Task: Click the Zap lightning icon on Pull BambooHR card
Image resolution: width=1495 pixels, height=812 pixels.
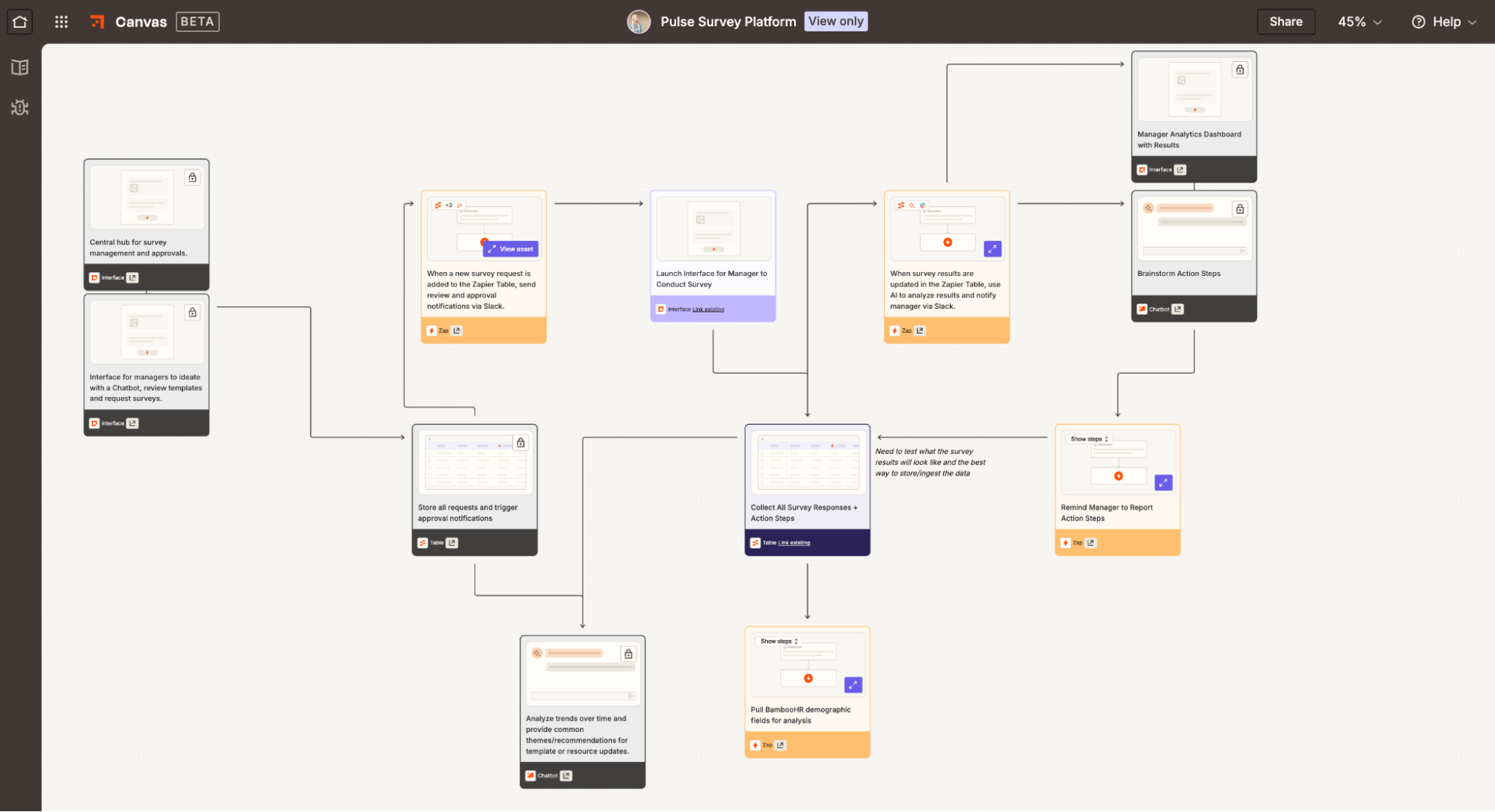Action: (755, 745)
